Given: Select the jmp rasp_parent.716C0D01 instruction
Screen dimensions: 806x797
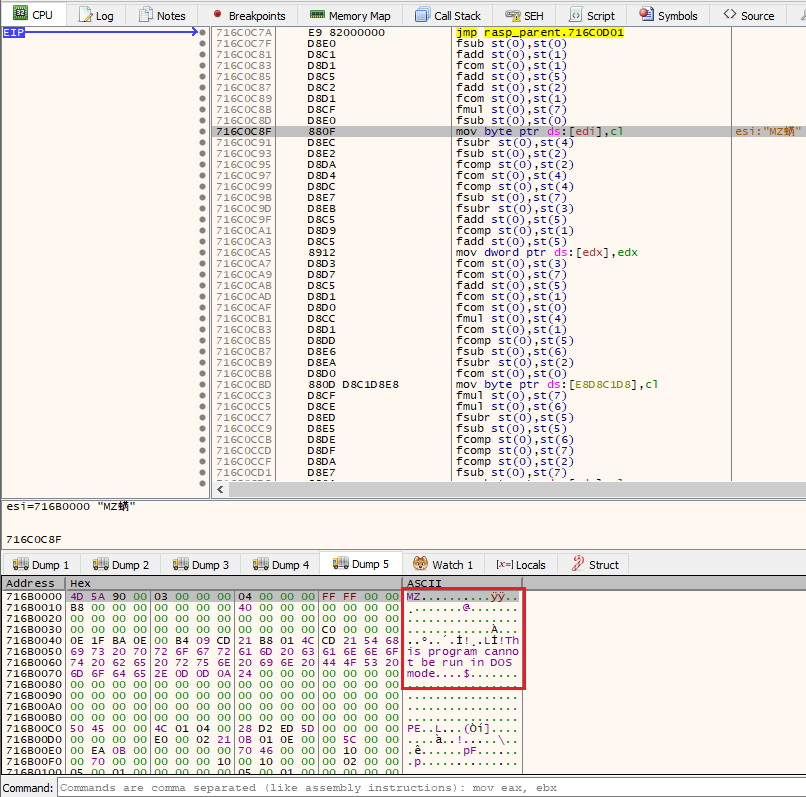Looking at the screenshot, I should [539, 32].
